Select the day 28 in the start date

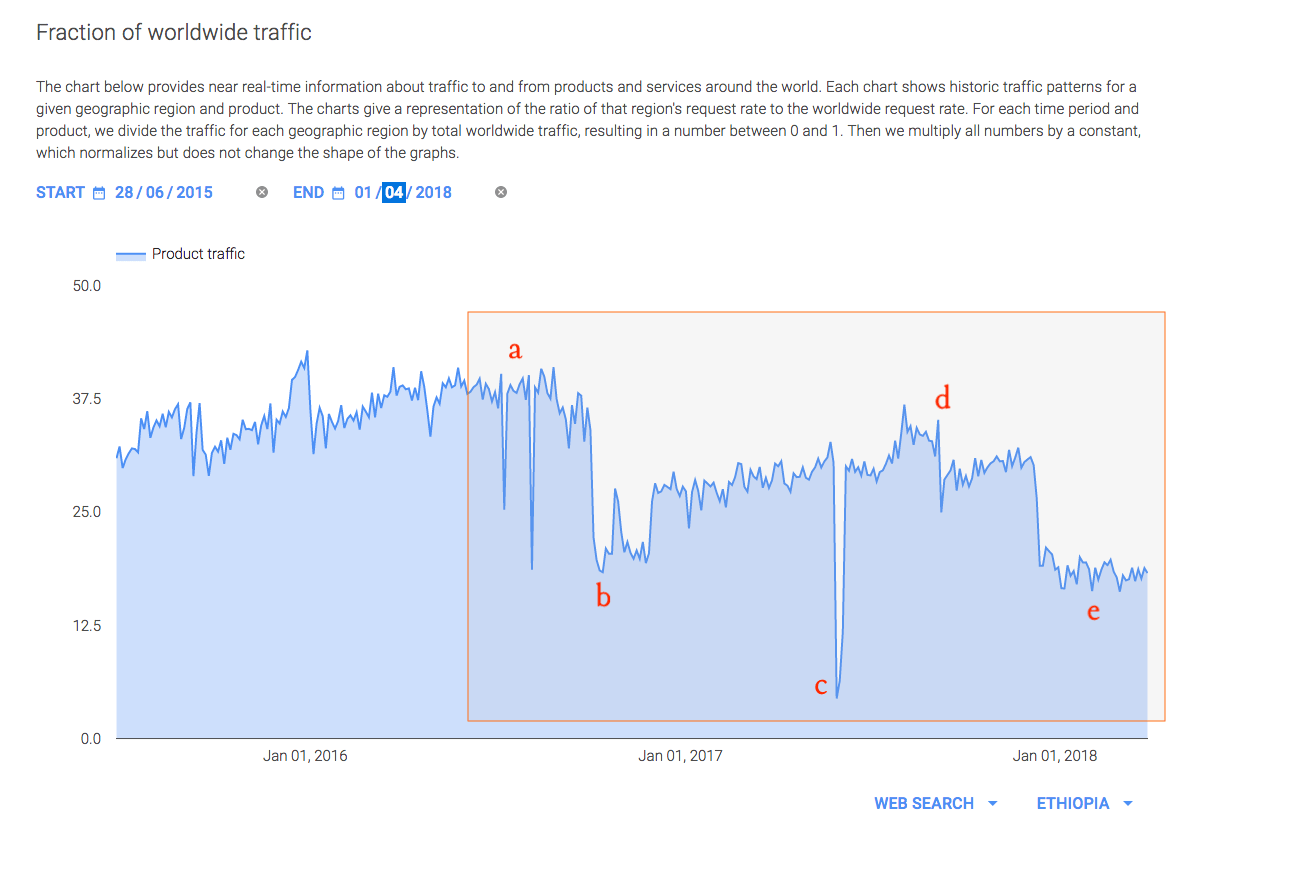click(x=124, y=193)
